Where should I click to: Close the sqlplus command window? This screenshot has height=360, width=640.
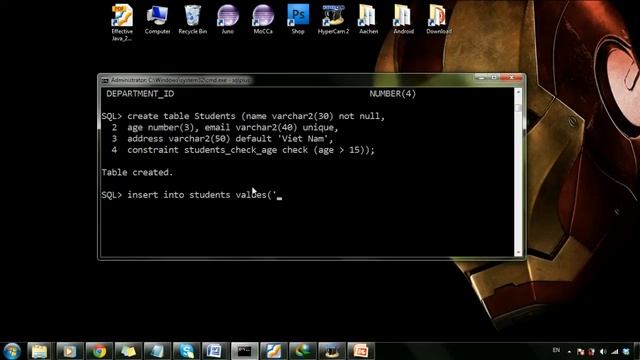(x=511, y=77)
